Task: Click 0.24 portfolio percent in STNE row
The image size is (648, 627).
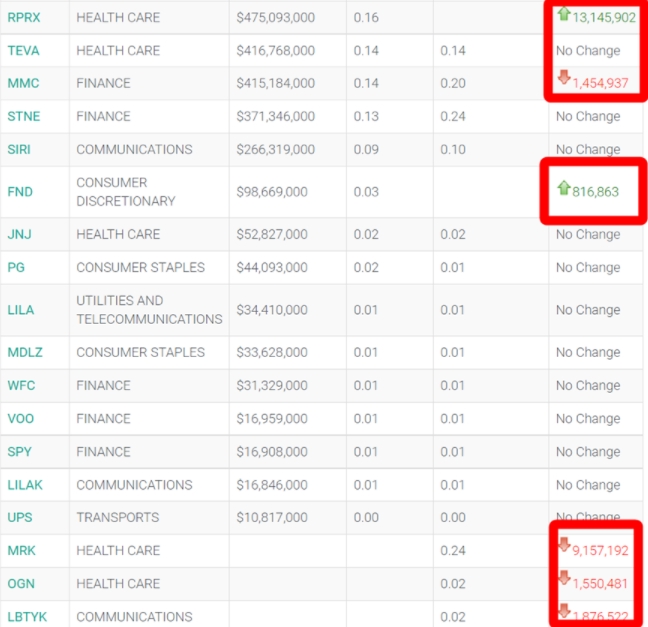Action: coord(453,116)
